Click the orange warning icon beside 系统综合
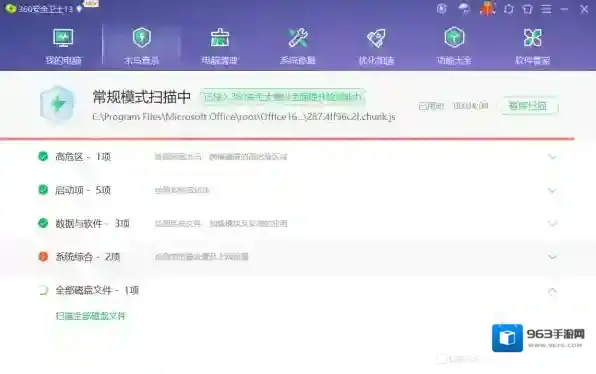596x374 pixels. click(43, 257)
